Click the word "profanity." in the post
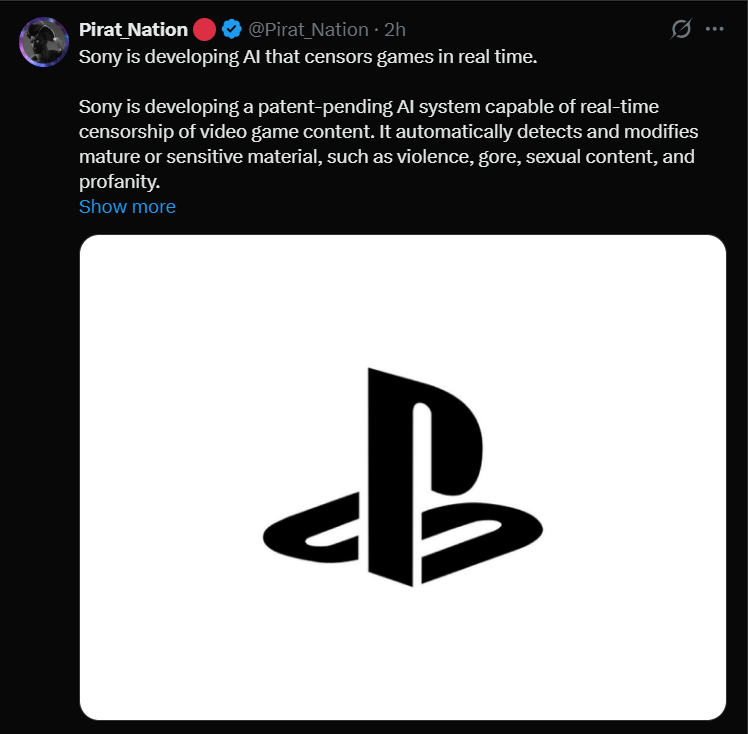 pyautogui.click(x=119, y=182)
